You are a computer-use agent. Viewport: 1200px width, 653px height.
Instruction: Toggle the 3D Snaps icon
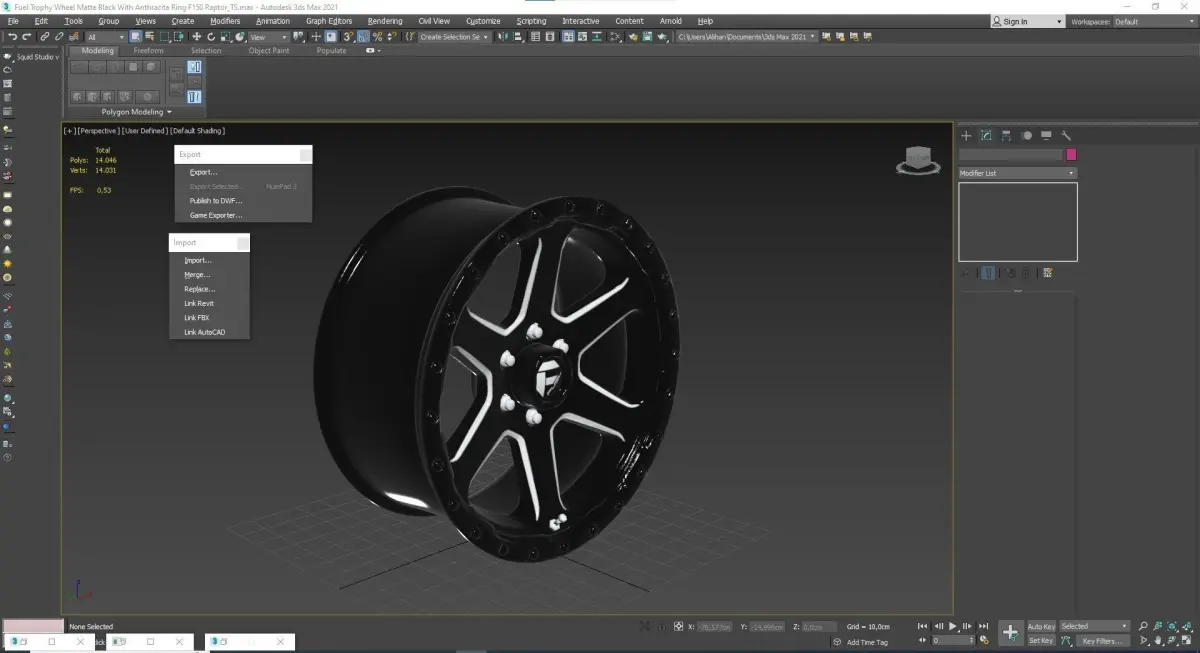(x=347, y=37)
